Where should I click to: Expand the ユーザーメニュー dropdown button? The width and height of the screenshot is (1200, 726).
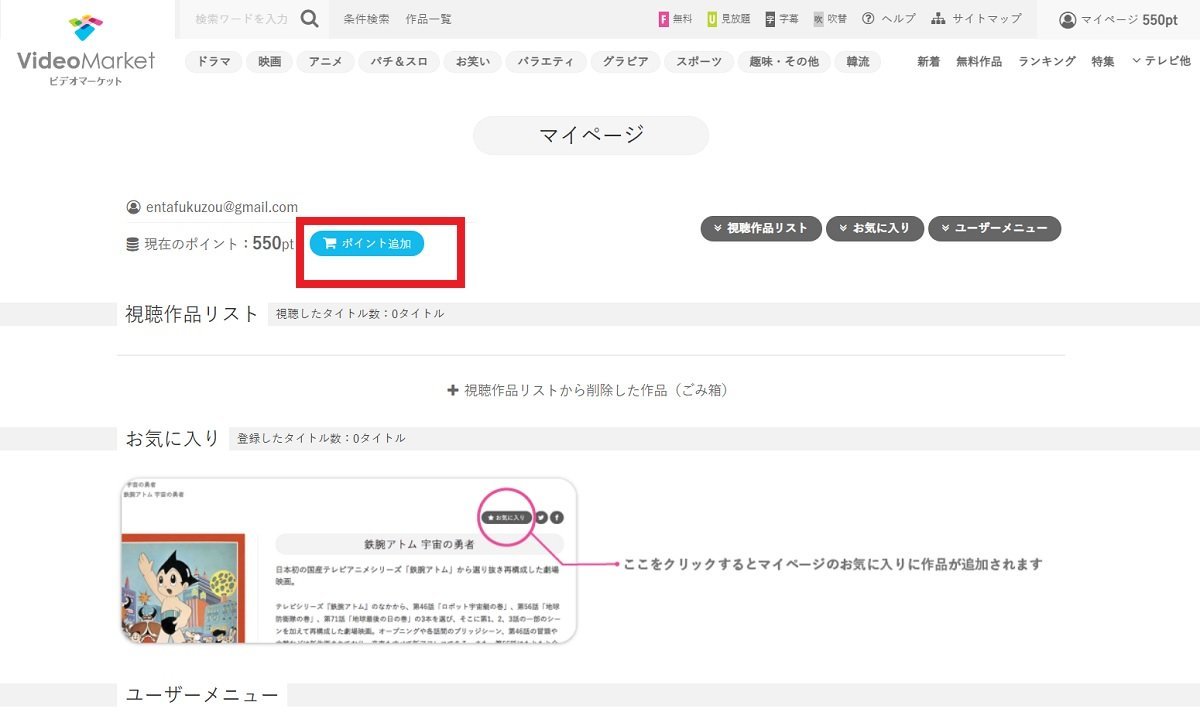(x=994, y=229)
